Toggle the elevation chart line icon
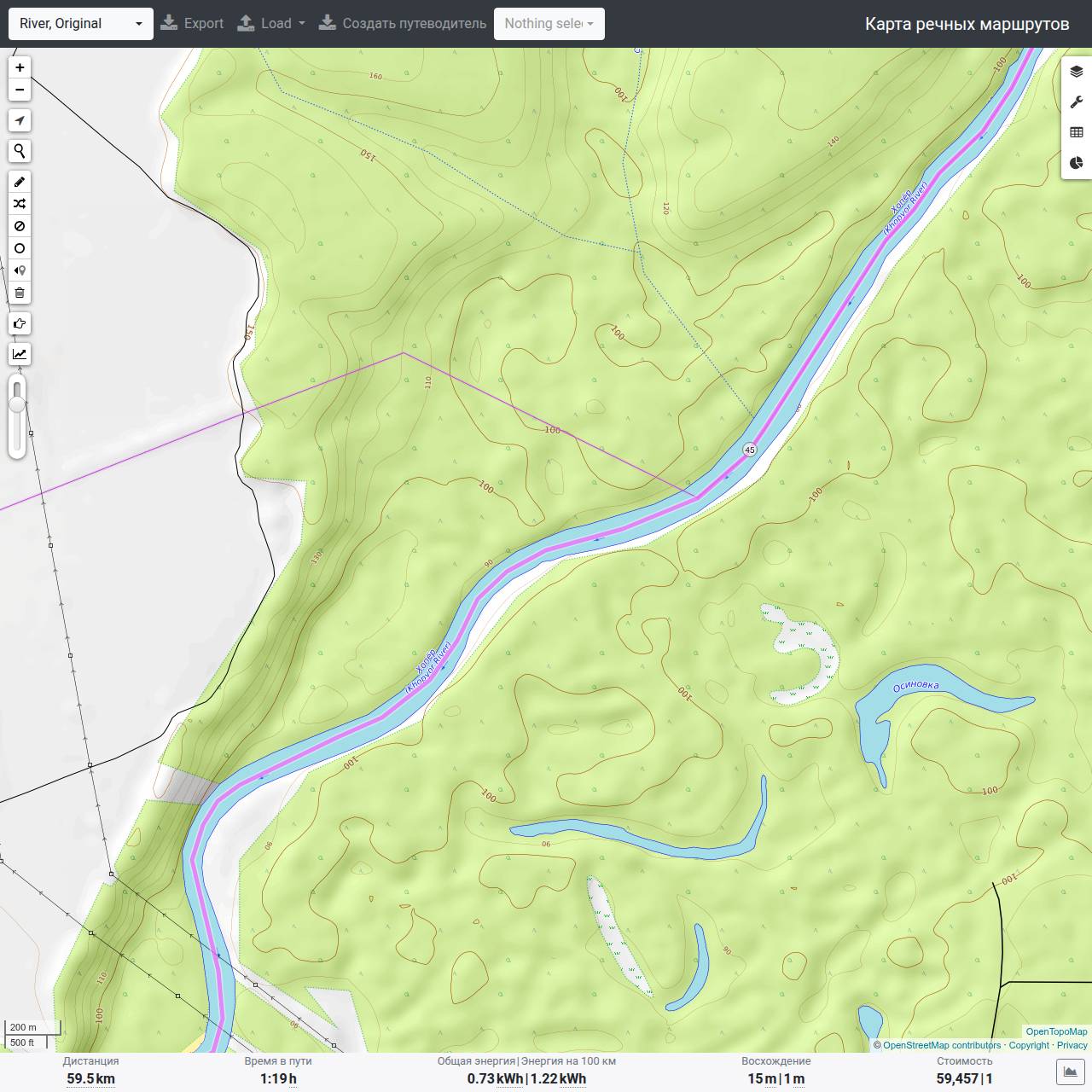The width and height of the screenshot is (1092, 1092). [x=20, y=354]
